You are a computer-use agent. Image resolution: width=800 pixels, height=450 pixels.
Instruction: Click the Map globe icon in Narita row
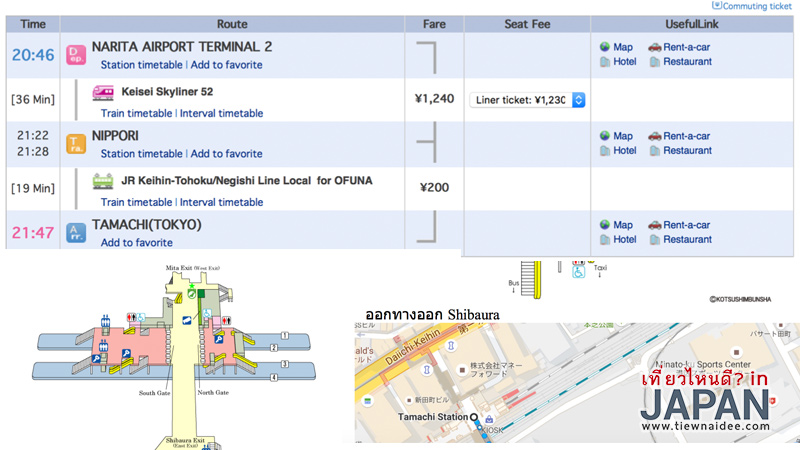pos(605,47)
